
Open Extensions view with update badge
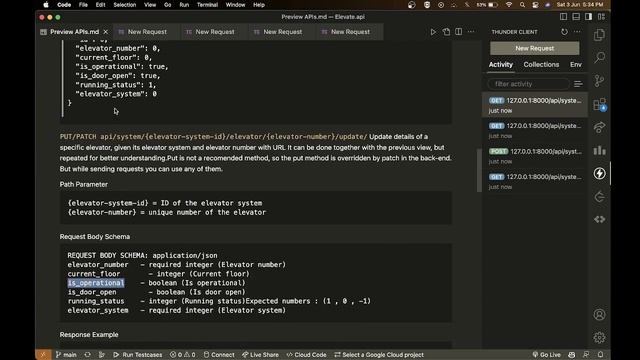(599, 104)
